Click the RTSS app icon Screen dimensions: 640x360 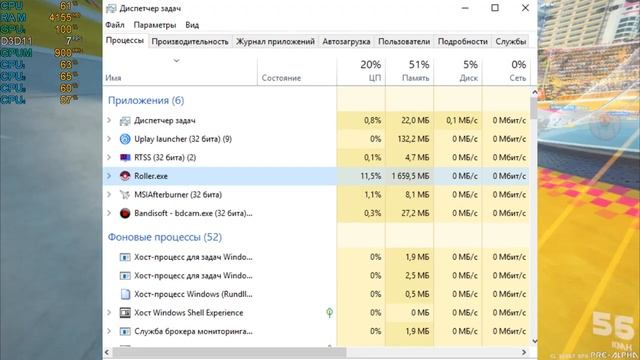pyautogui.click(x=125, y=158)
